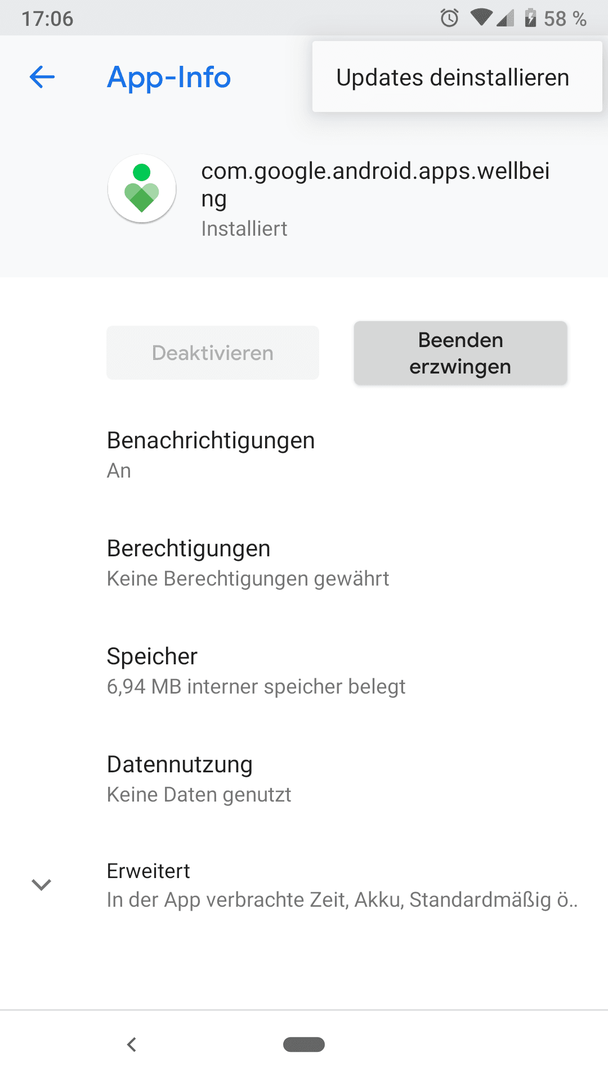Tap the navigation bar back chevron
This screenshot has width=608, height=1080.
point(132,1044)
